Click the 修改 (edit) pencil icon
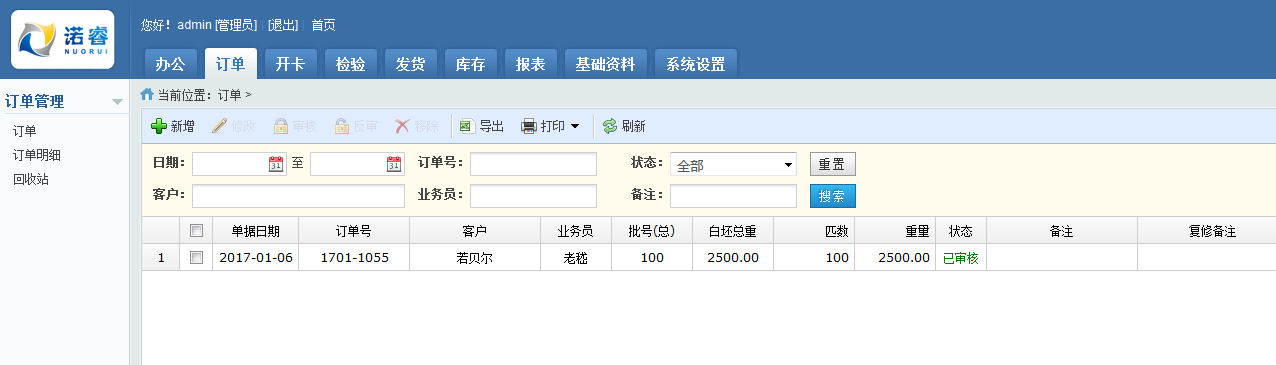This screenshot has width=1276, height=365. 219,126
